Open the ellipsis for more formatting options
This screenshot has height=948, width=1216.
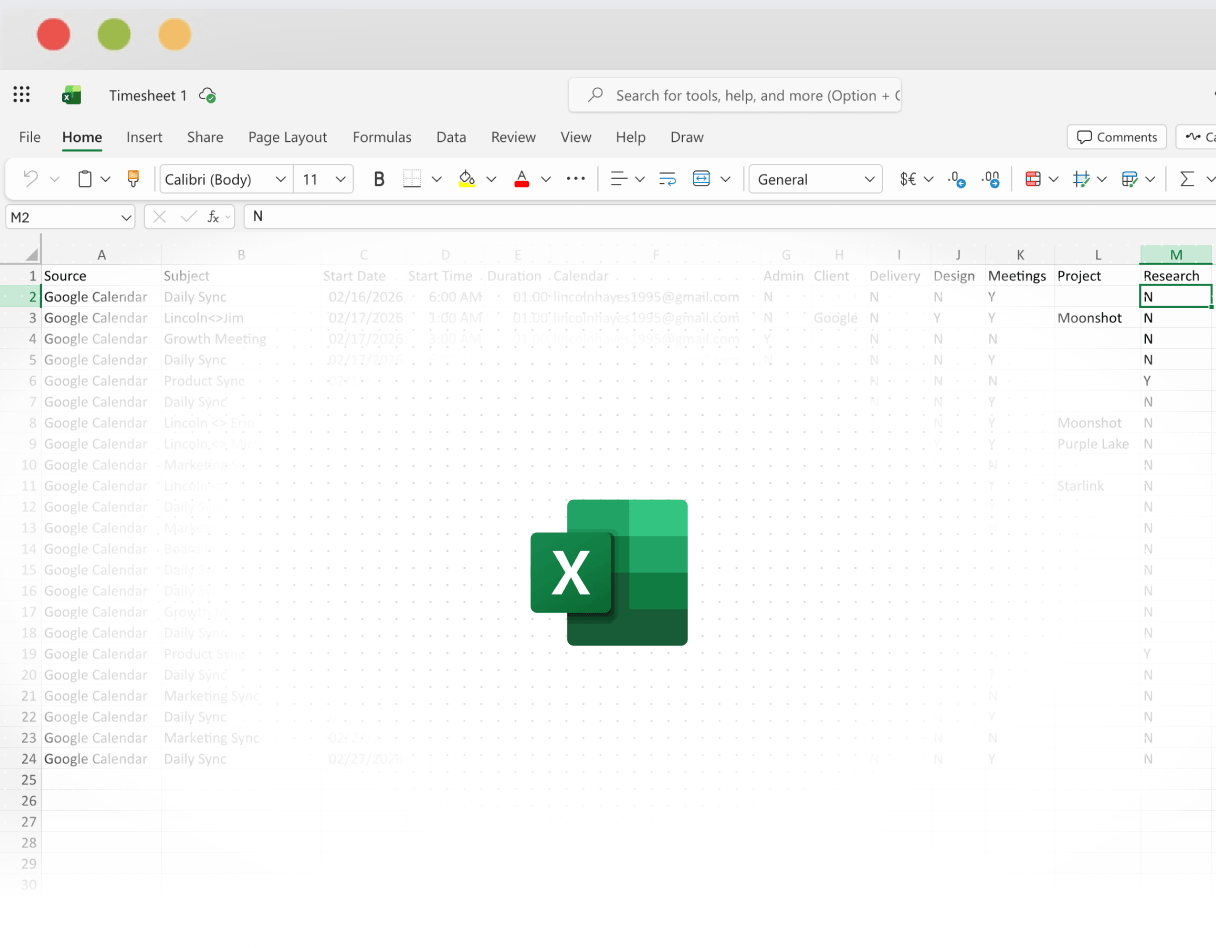575,178
